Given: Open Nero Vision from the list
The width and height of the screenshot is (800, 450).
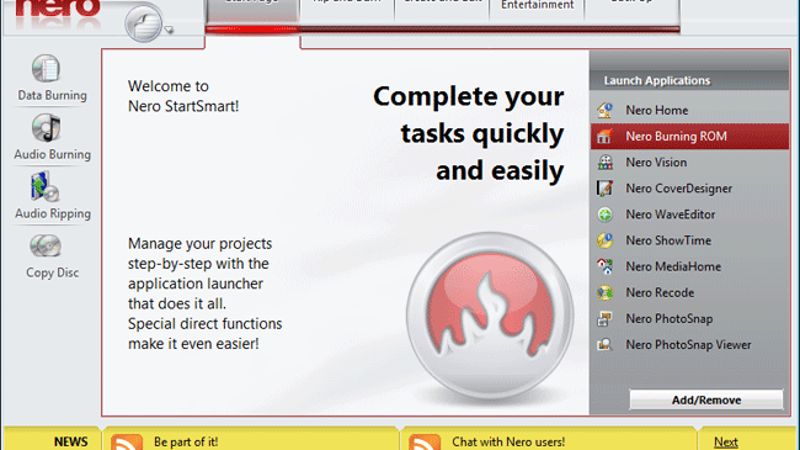Looking at the screenshot, I should 689,162.
